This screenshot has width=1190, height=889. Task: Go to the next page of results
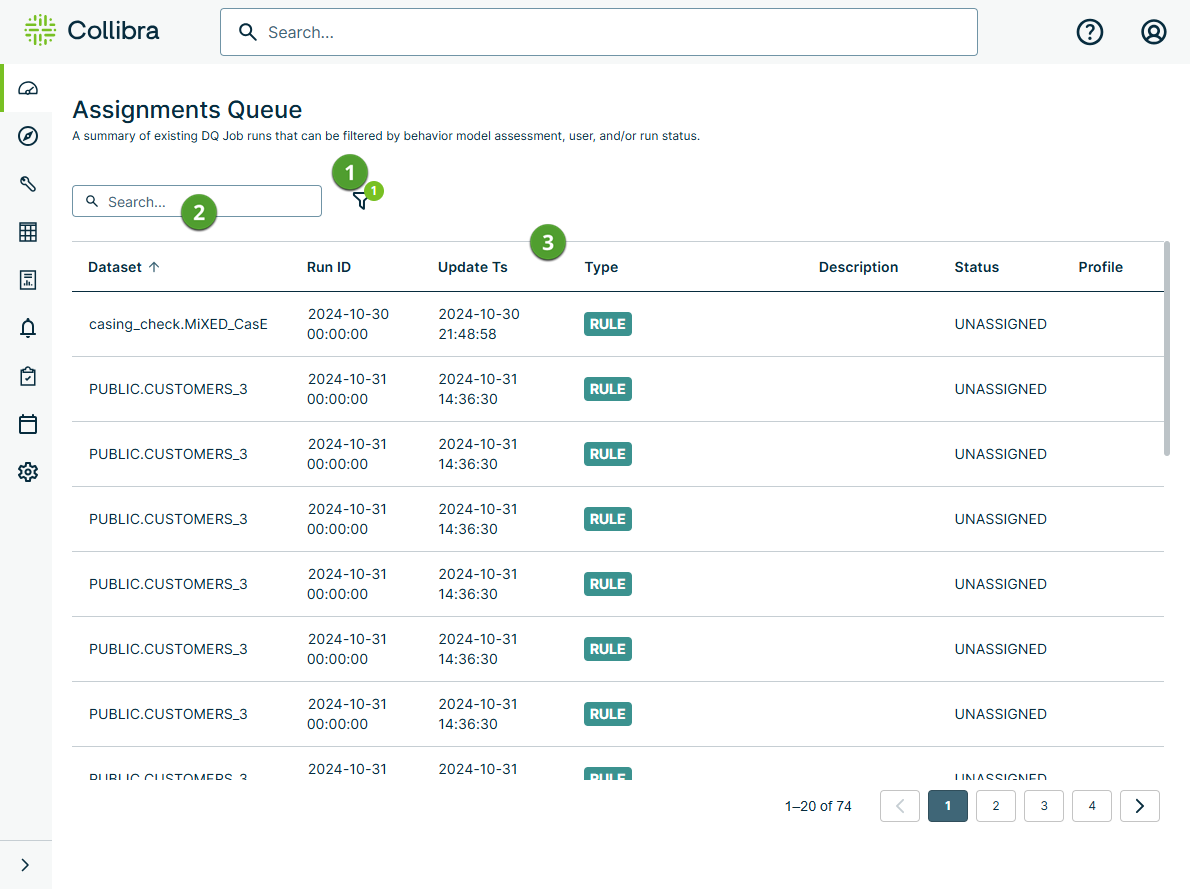[1139, 806]
